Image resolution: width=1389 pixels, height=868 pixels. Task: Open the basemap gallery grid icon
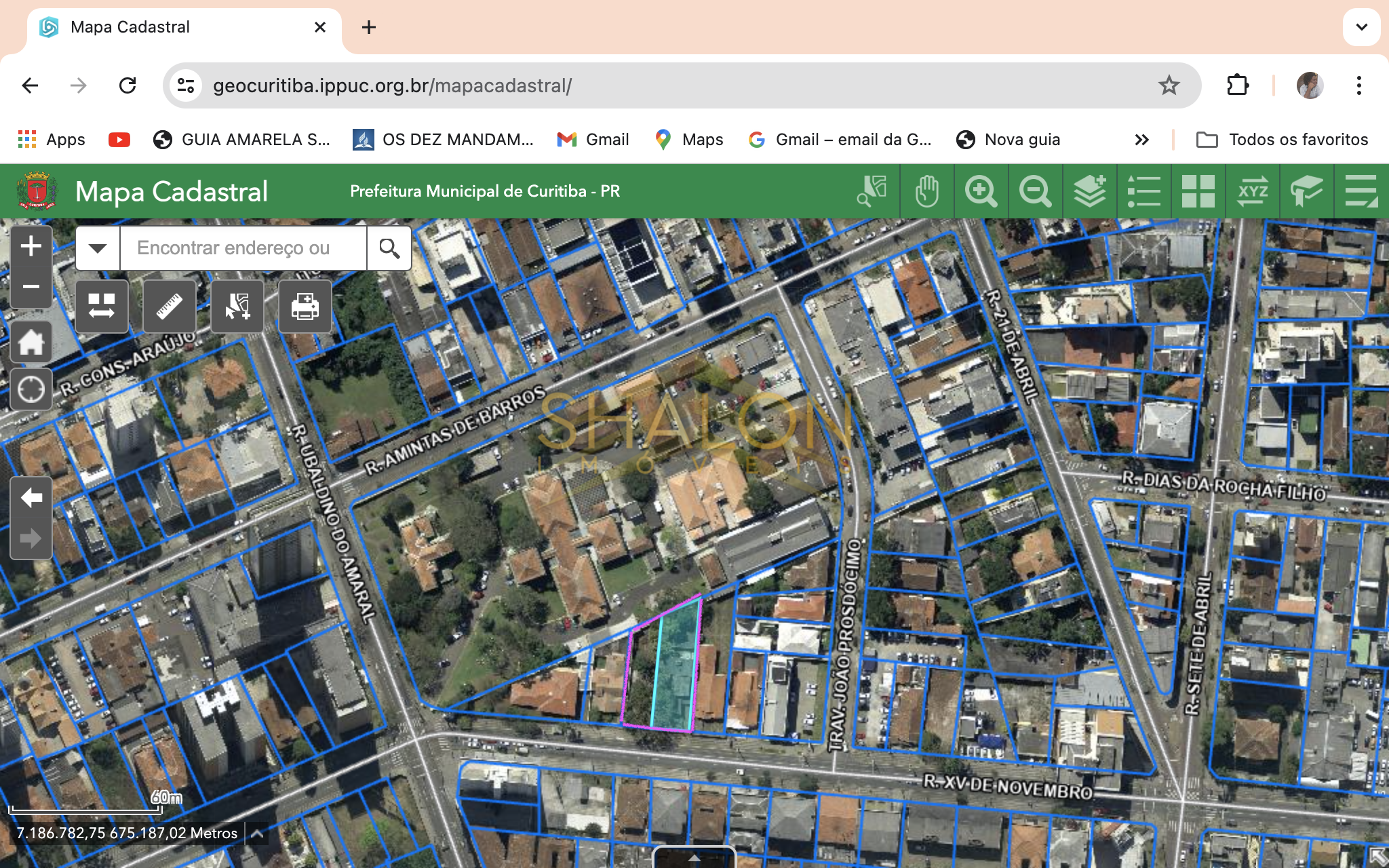[1198, 191]
